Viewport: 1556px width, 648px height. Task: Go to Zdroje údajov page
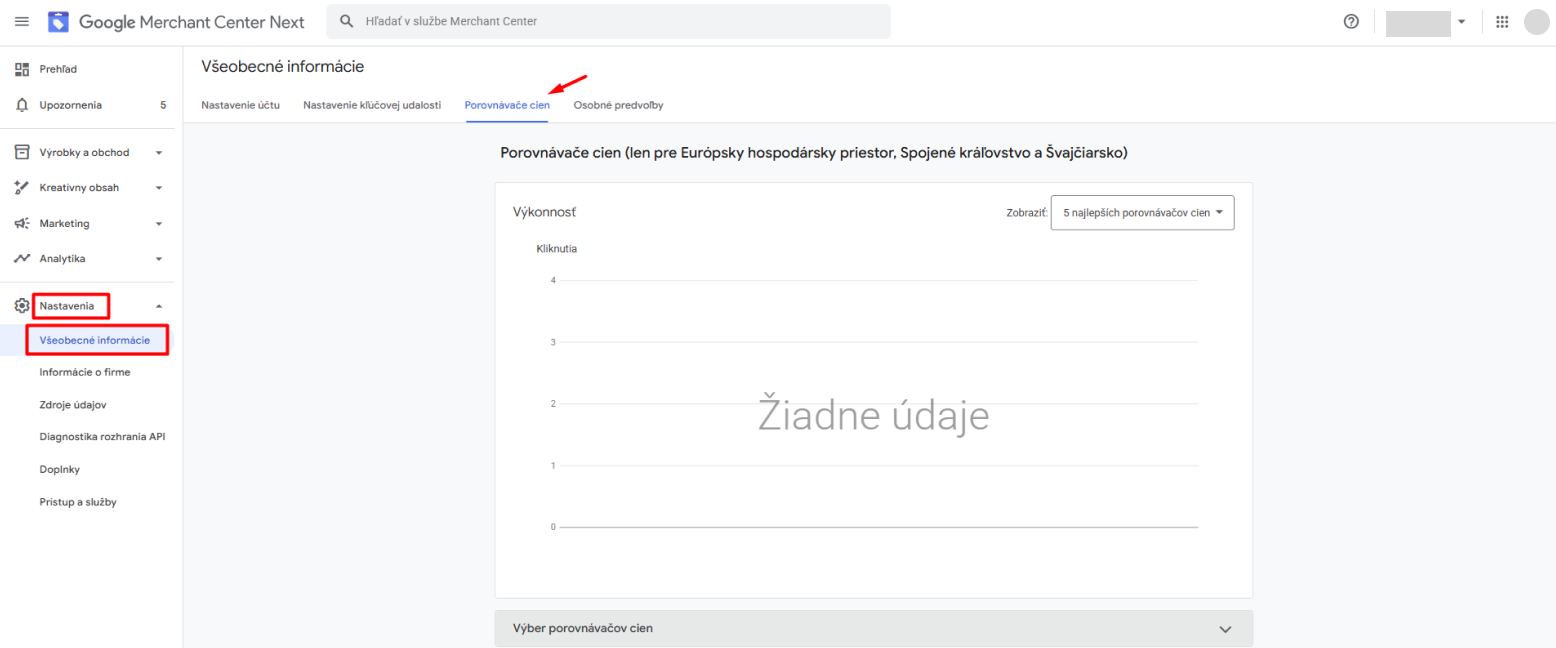(73, 405)
